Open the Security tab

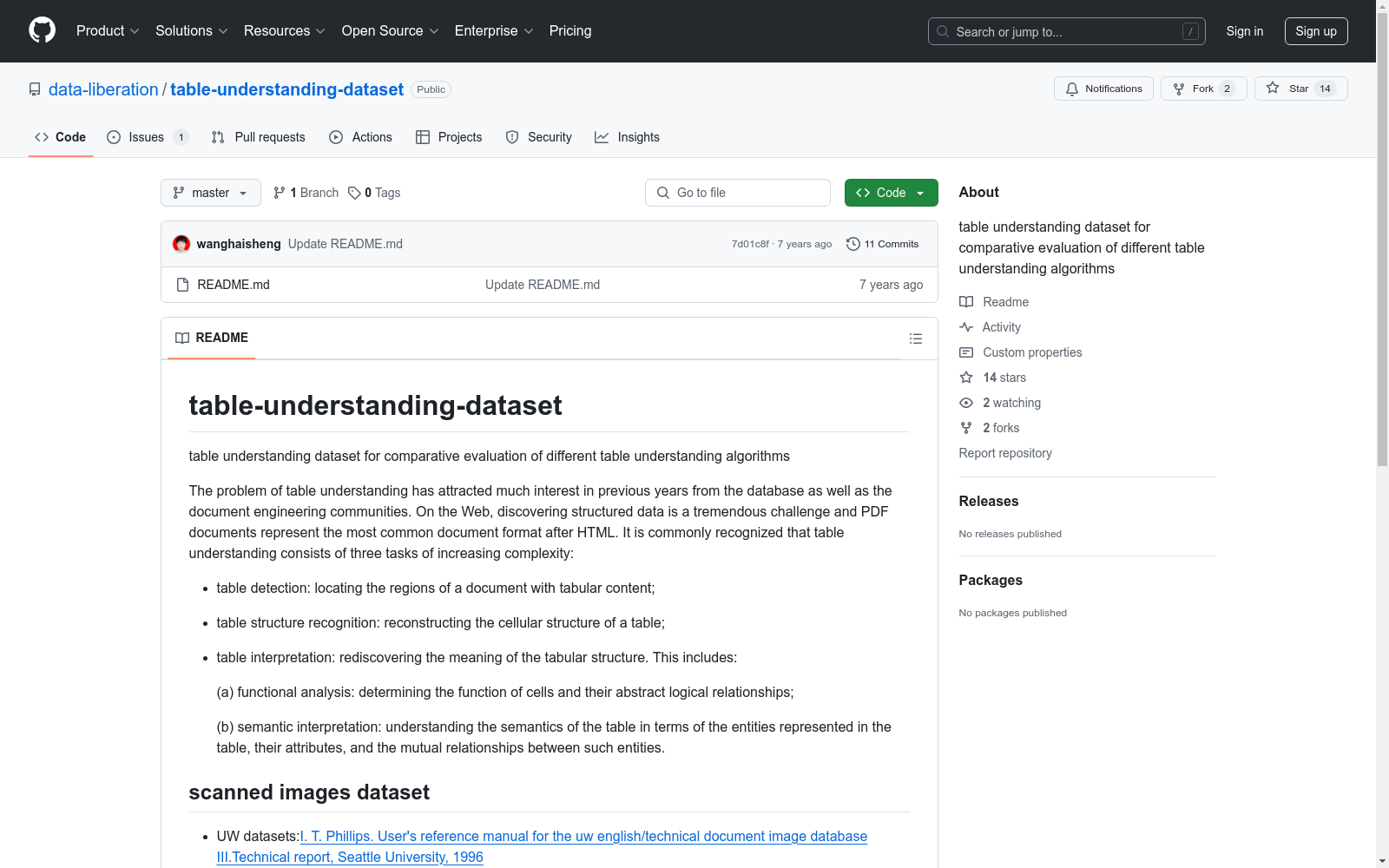click(x=538, y=137)
